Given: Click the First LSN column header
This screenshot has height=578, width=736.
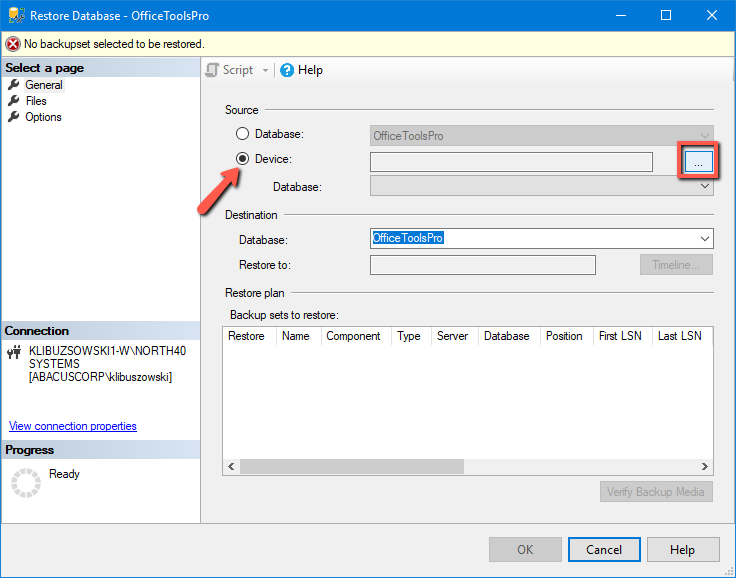Looking at the screenshot, I should 623,336.
